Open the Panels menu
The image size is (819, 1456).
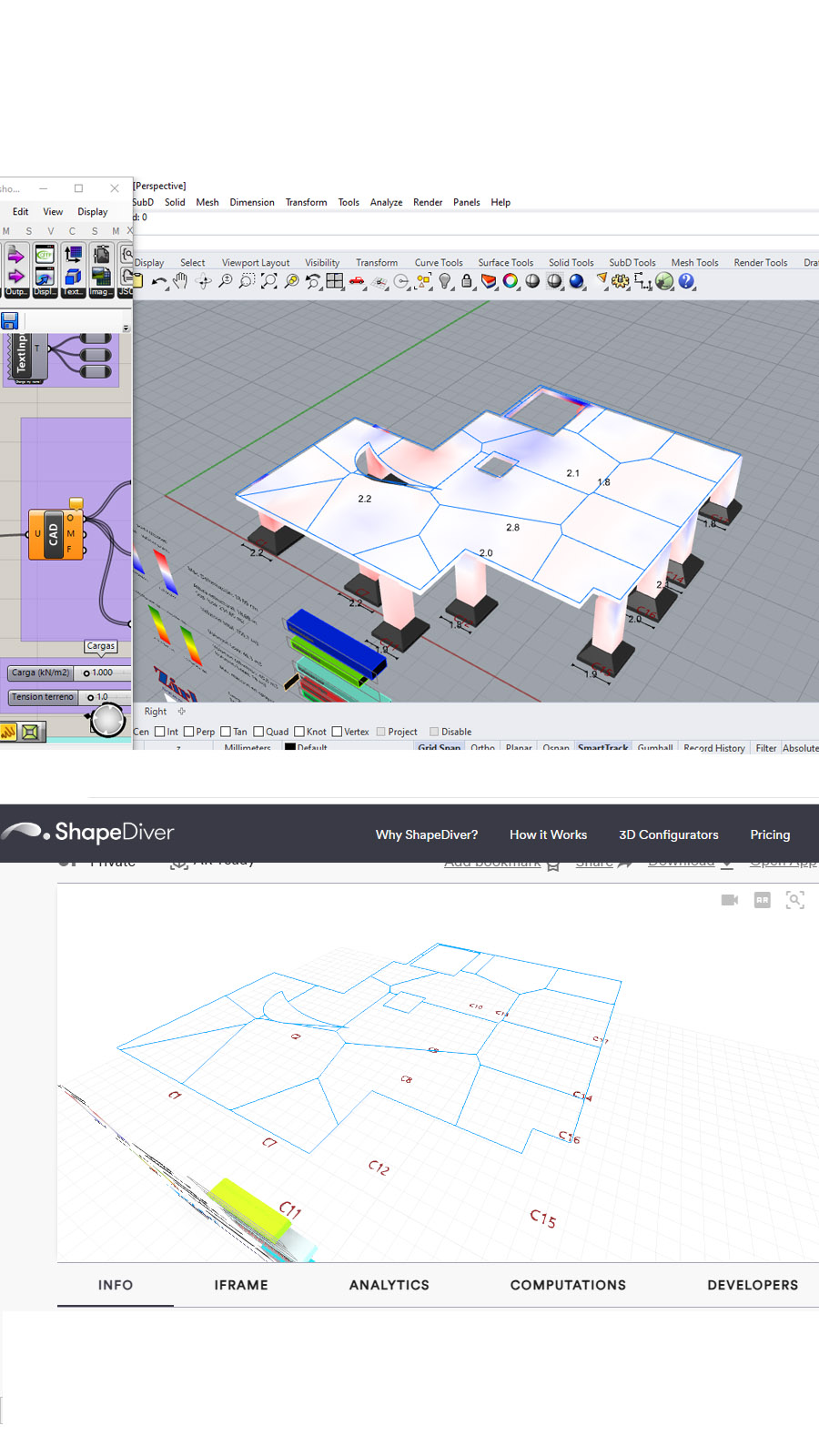click(x=467, y=202)
